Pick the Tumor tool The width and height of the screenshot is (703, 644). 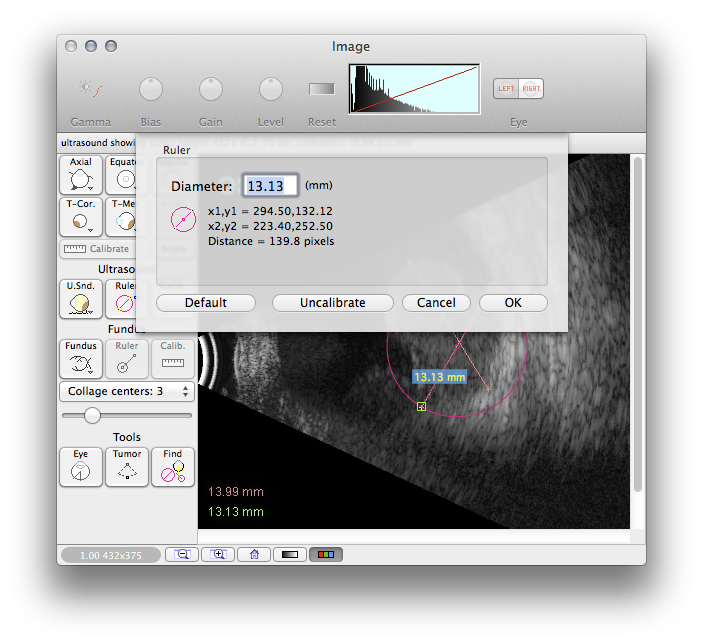(x=127, y=467)
